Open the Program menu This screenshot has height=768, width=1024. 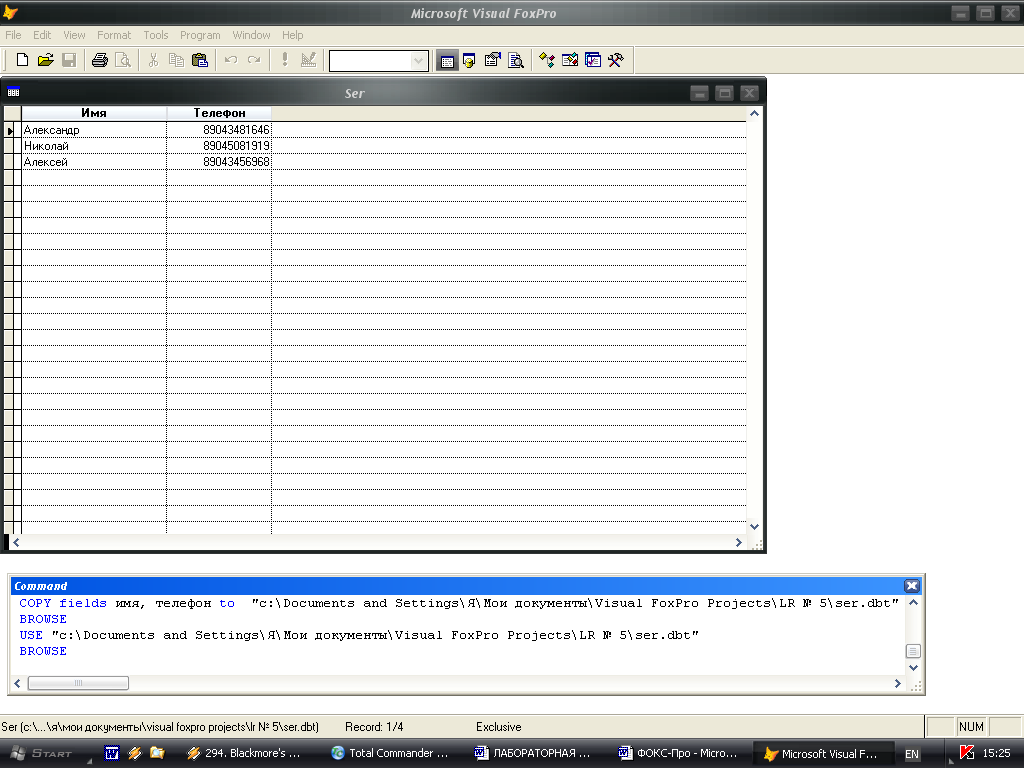[x=200, y=35]
